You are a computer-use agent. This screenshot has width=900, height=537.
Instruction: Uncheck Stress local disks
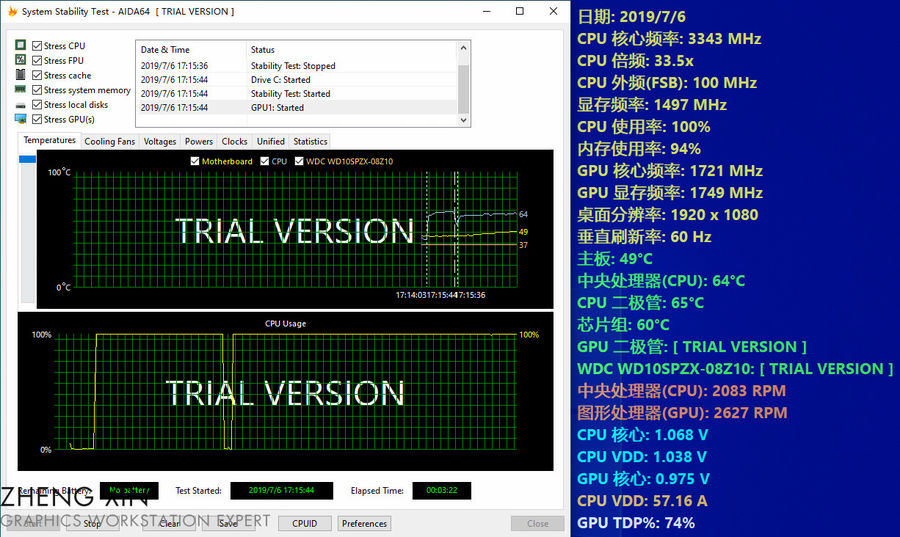coord(37,104)
